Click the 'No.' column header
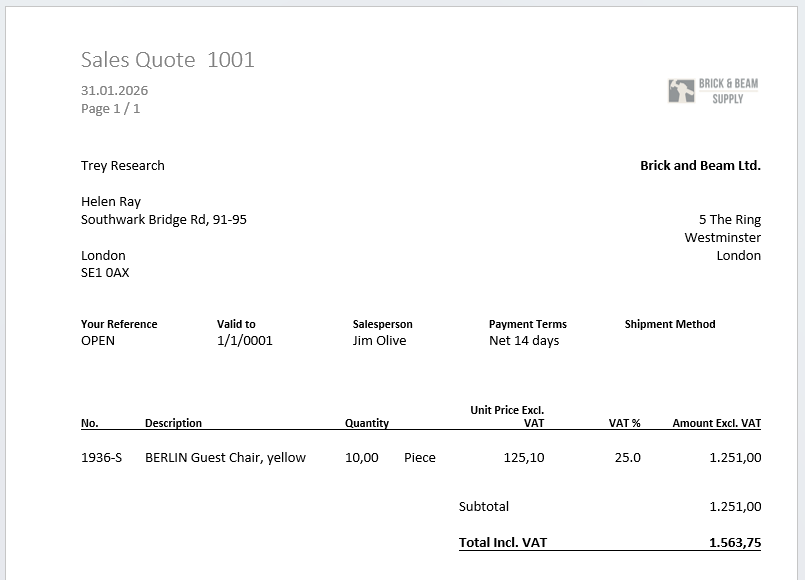The image size is (805, 580). tap(89, 423)
